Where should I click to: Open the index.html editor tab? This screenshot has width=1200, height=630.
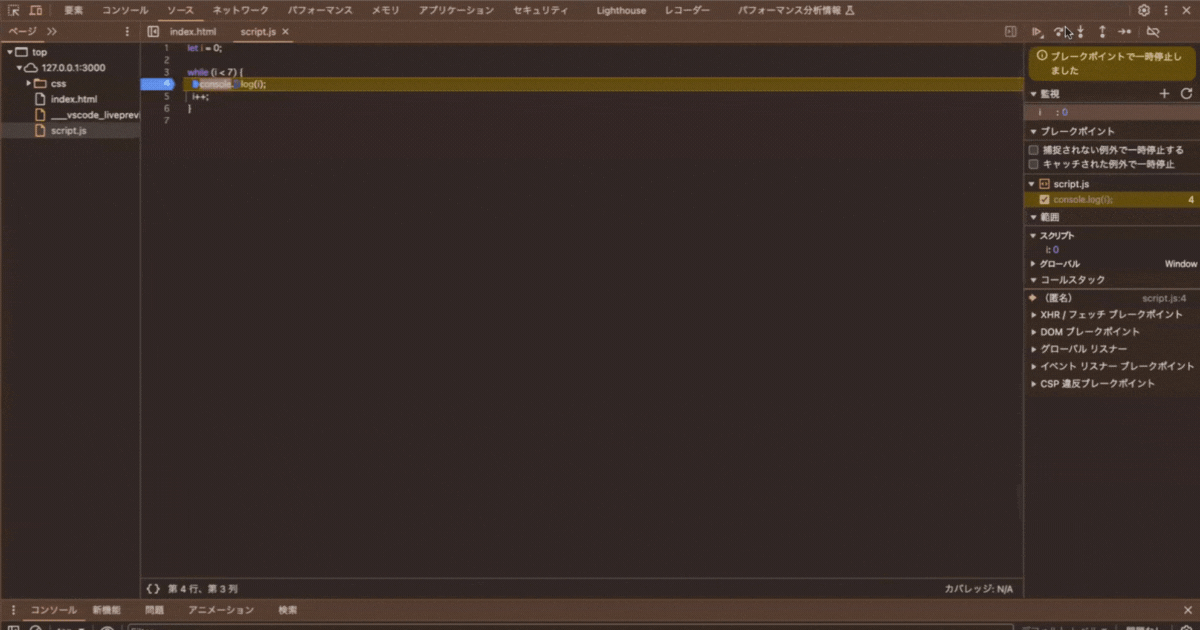click(x=192, y=32)
